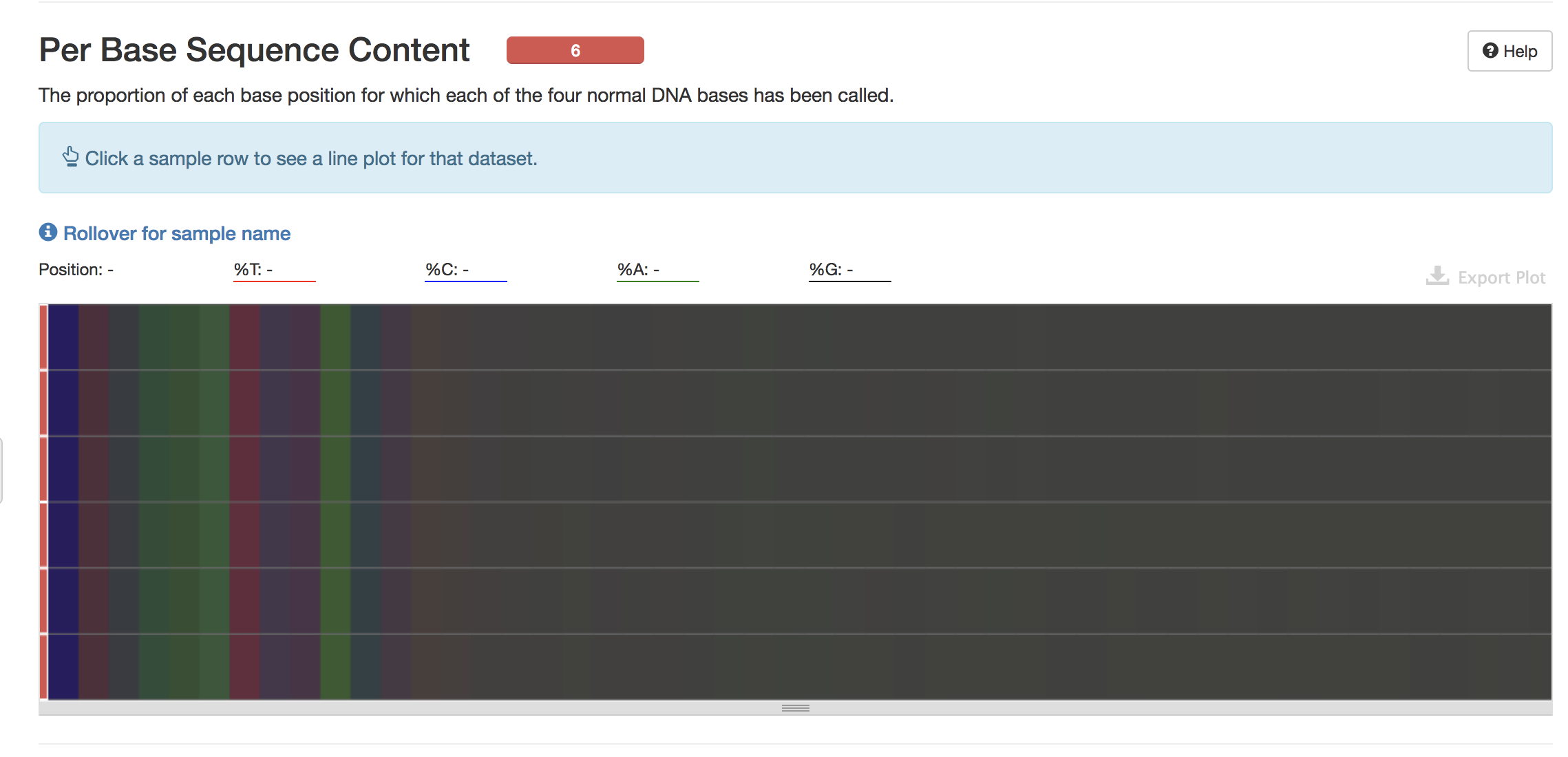The width and height of the screenshot is (1568, 757).
Task: Click the Rollover for sample name text
Action: tap(177, 233)
